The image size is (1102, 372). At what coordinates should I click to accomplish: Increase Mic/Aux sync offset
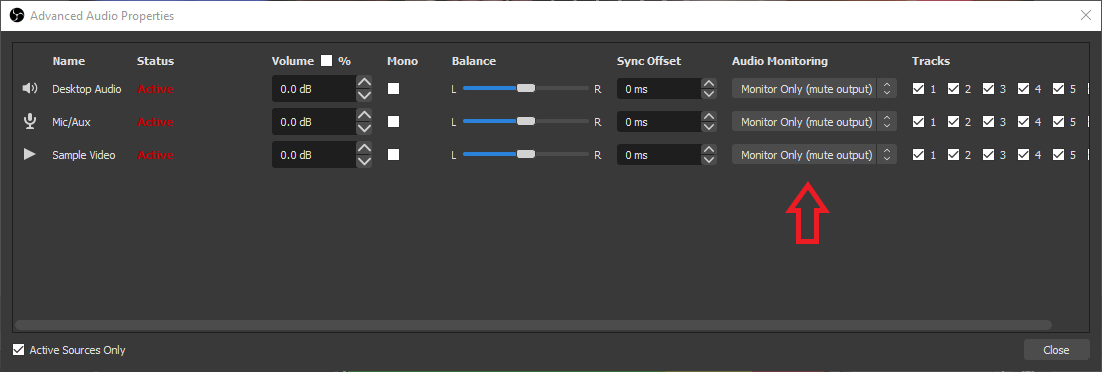[709, 115]
